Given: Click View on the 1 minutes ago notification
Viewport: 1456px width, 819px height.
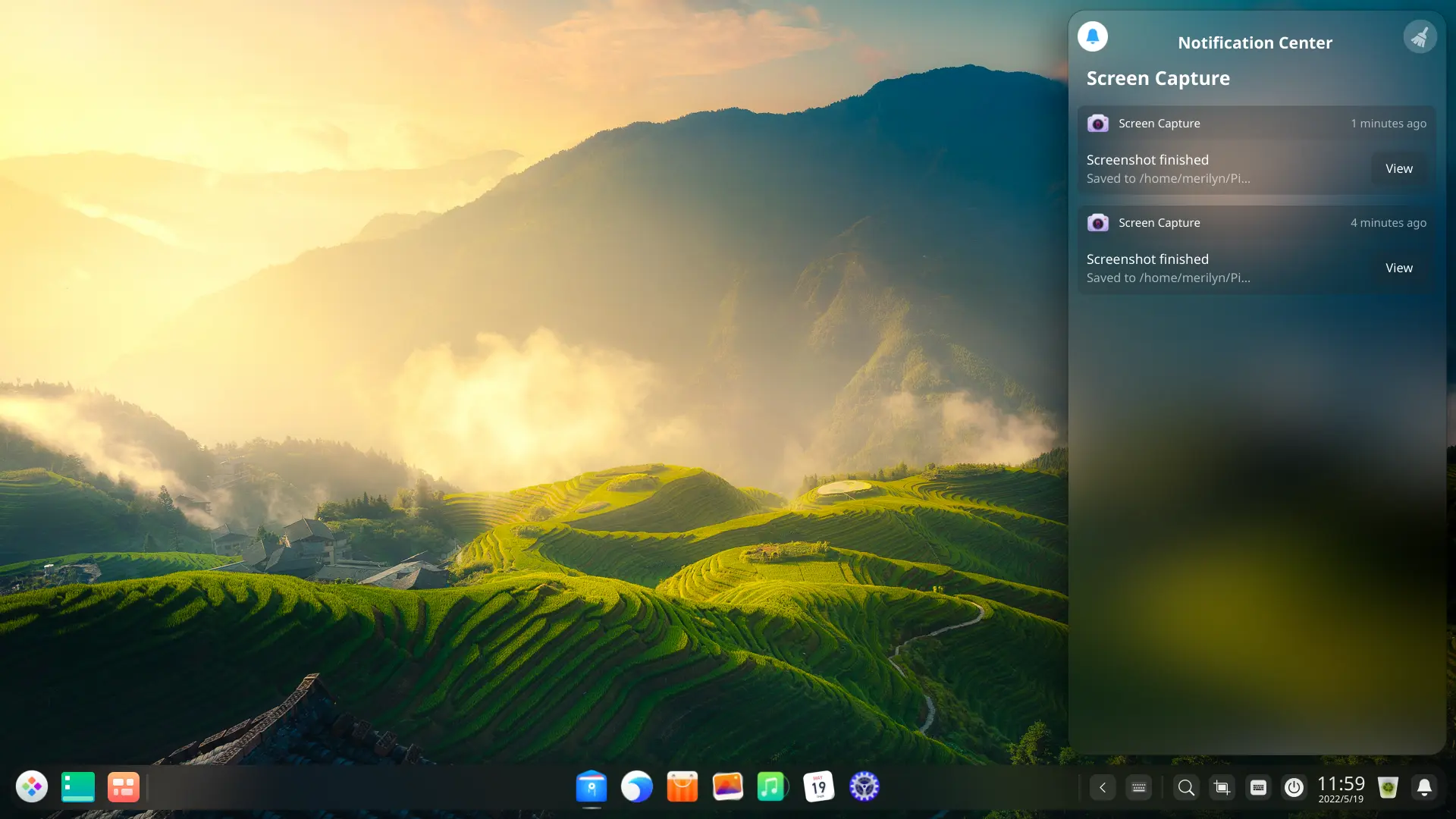Looking at the screenshot, I should [x=1398, y=168].
